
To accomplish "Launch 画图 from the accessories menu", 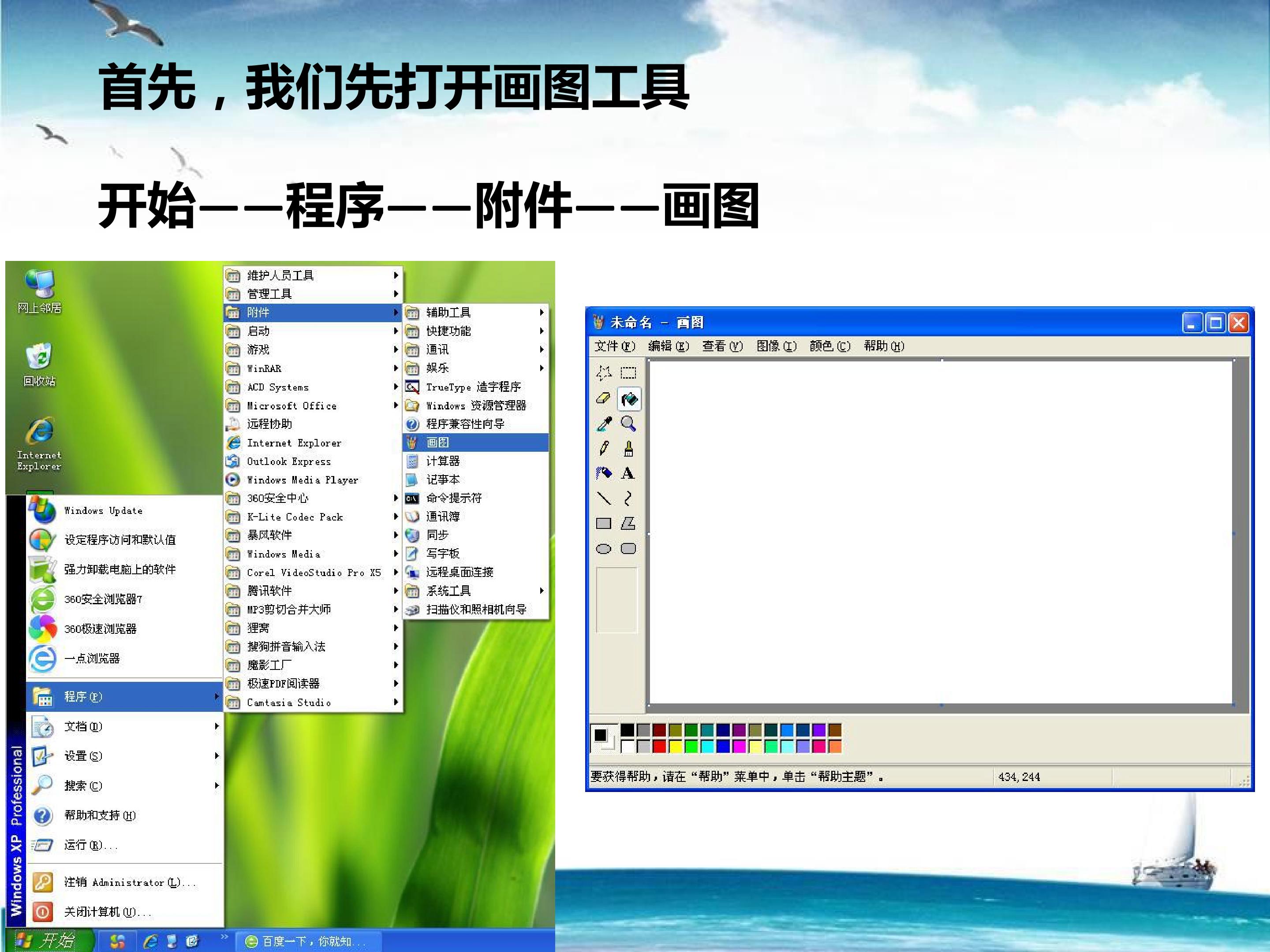I will [475, 443].
